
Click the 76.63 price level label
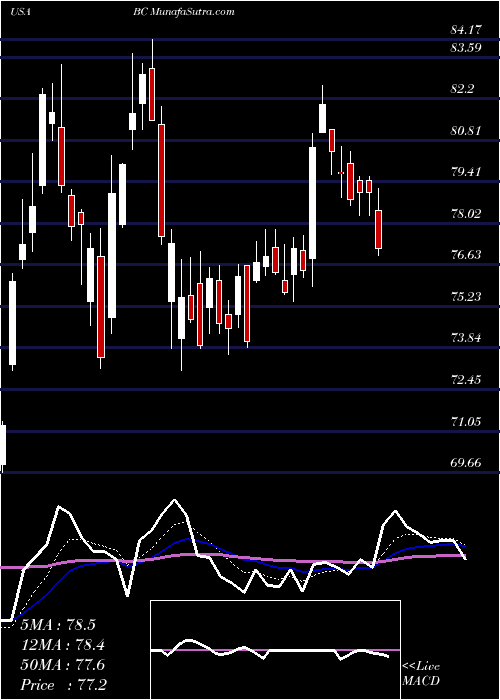[466, 255]
